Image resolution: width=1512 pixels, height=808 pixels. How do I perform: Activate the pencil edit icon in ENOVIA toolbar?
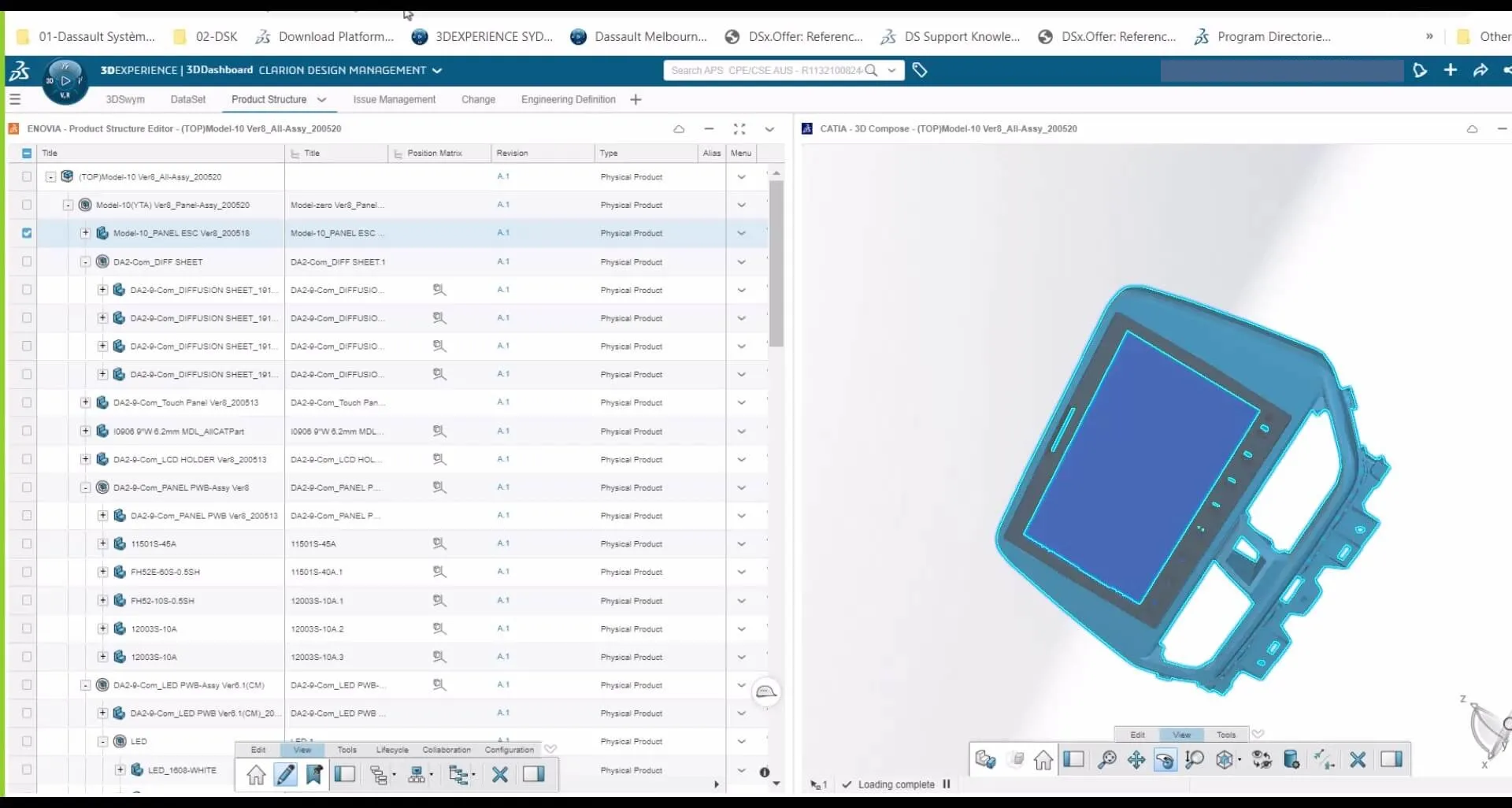click(285, 775)
